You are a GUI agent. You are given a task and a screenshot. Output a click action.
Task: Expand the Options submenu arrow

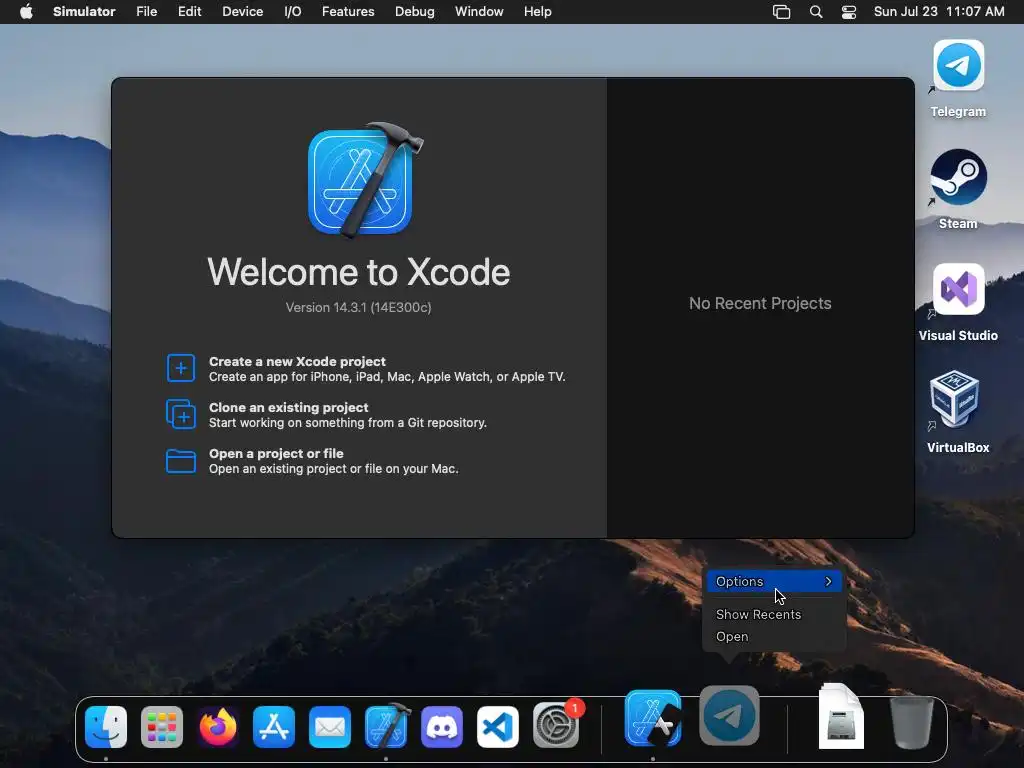(829, 581)
